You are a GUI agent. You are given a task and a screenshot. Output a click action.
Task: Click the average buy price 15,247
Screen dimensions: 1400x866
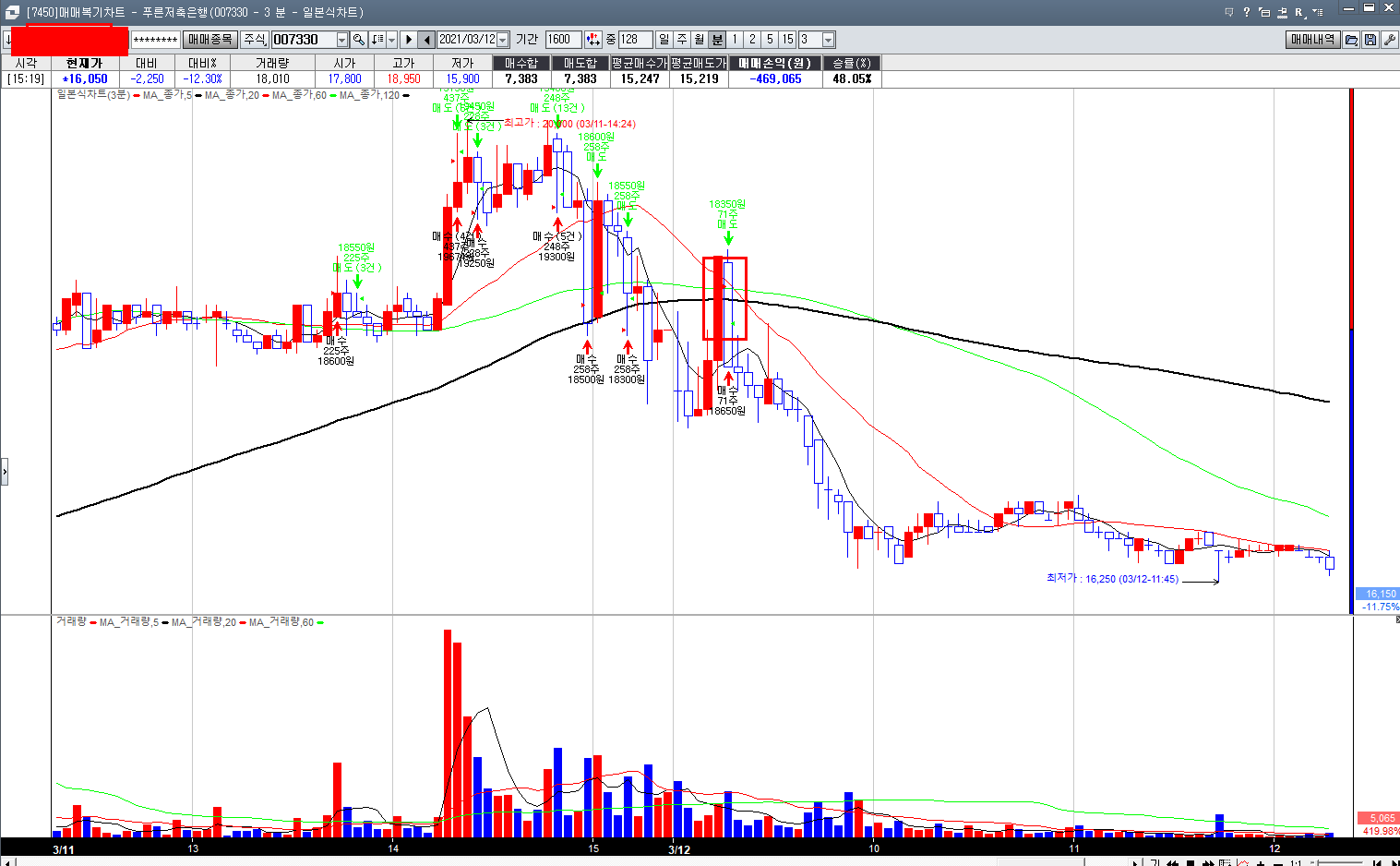[x=640, y=78]
